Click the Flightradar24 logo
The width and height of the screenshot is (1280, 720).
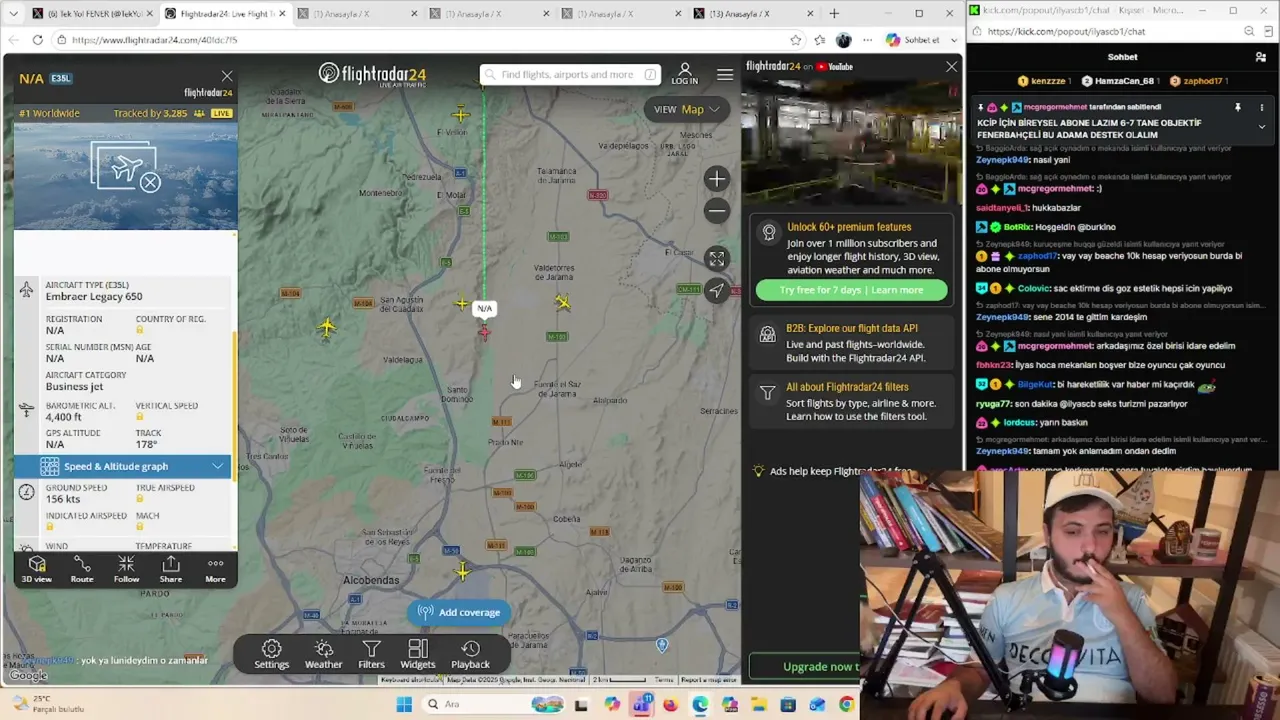[372, 74]
